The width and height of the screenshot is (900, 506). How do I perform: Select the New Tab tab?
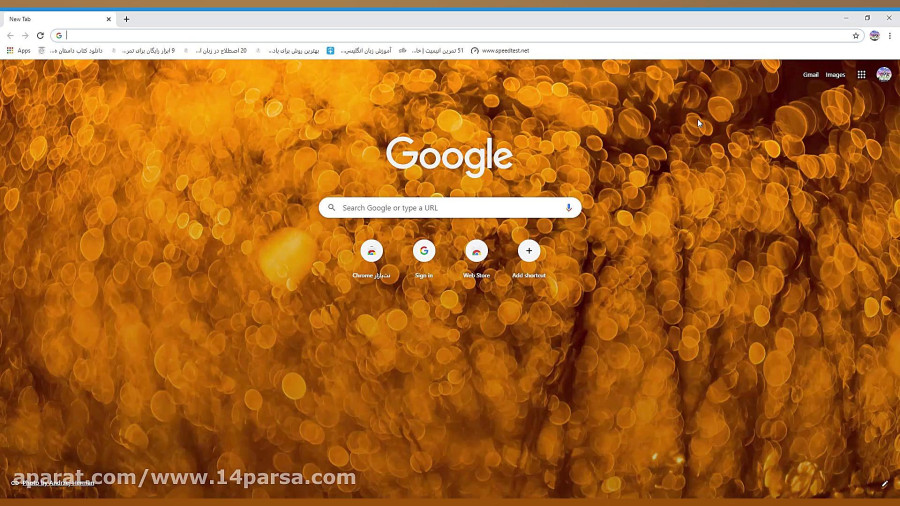[x=59, y=19]
